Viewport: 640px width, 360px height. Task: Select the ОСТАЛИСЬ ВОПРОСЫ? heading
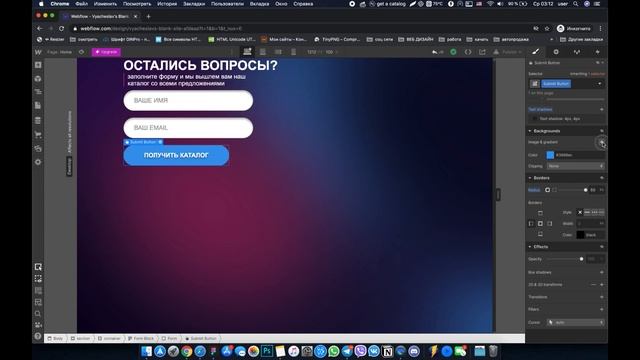coord(200,65)
